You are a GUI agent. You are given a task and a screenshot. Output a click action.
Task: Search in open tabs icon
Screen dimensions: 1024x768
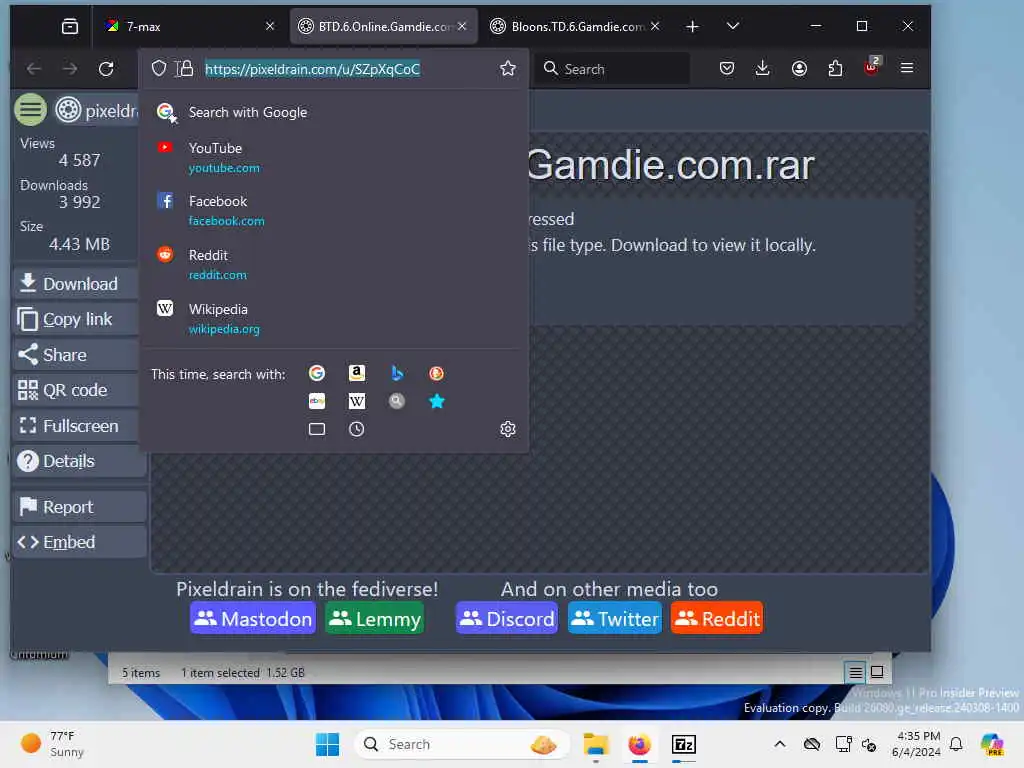317,429
